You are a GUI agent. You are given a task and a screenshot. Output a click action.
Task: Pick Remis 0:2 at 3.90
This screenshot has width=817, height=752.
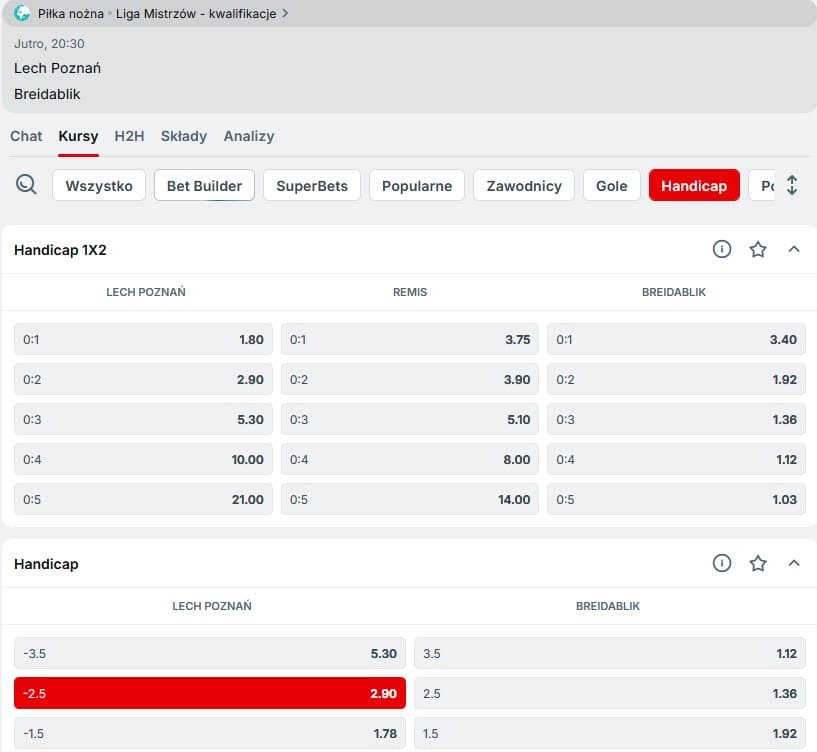(x=410, y=379)
